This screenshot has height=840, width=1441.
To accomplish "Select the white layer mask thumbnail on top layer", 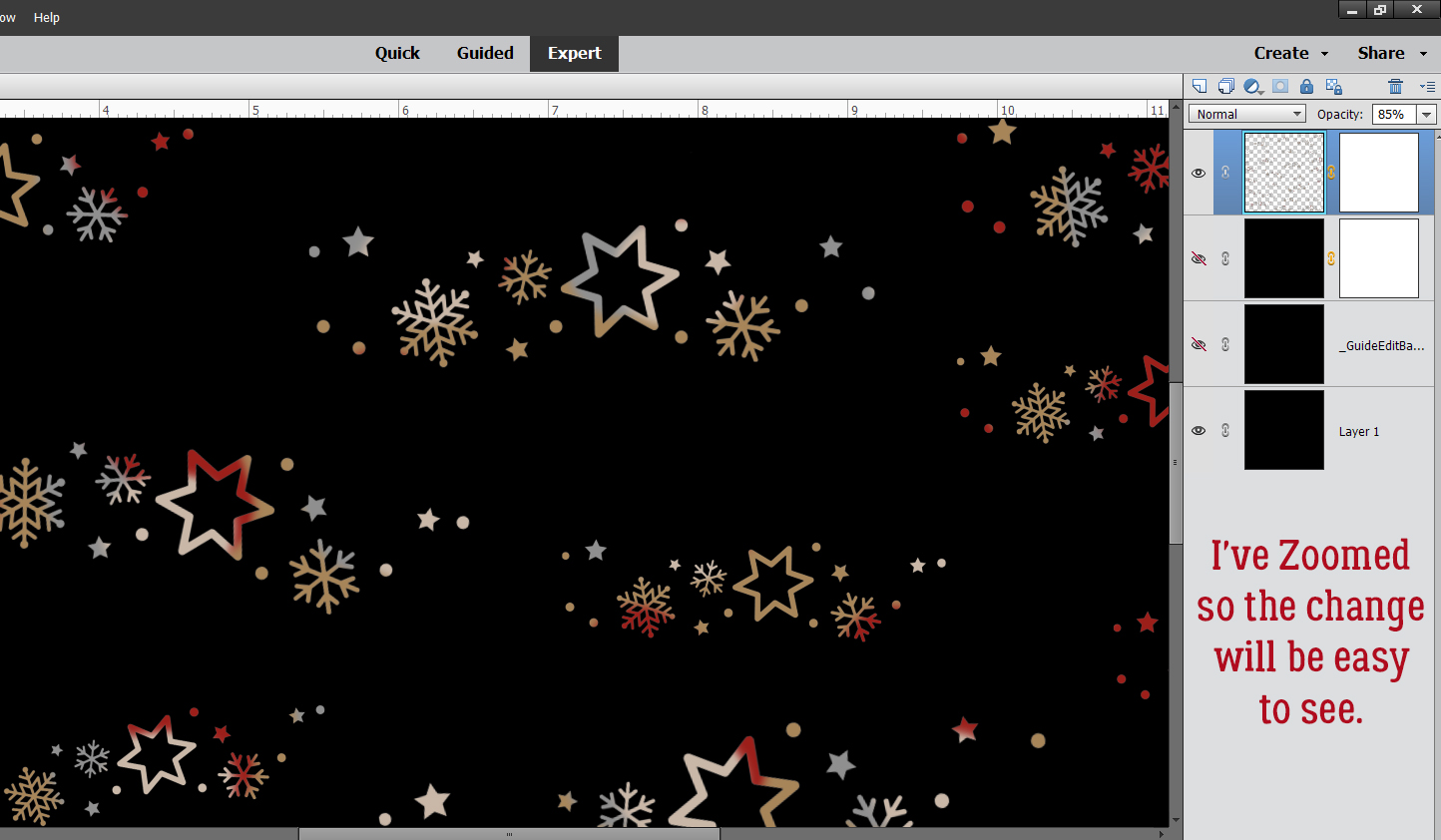I will pyautogui.click(x=1378, y=173).
